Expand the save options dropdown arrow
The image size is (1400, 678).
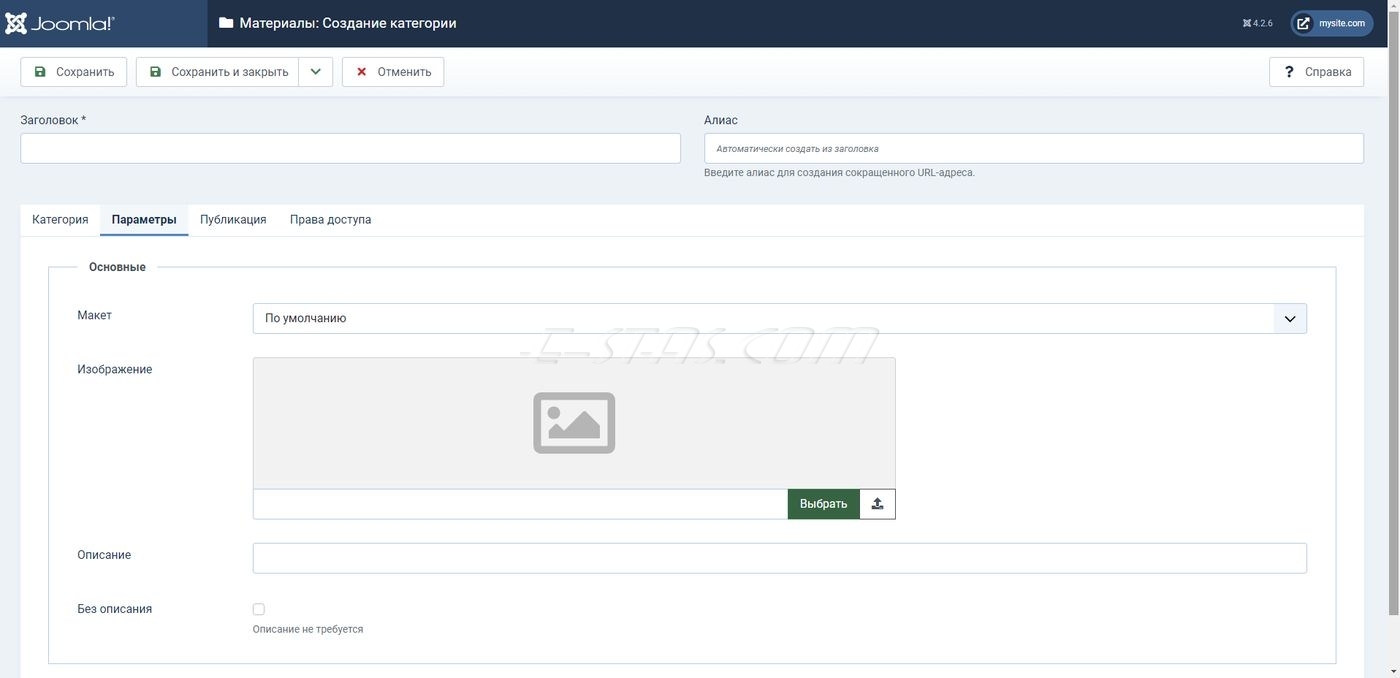pyautogui.click(x=316, y=72)
